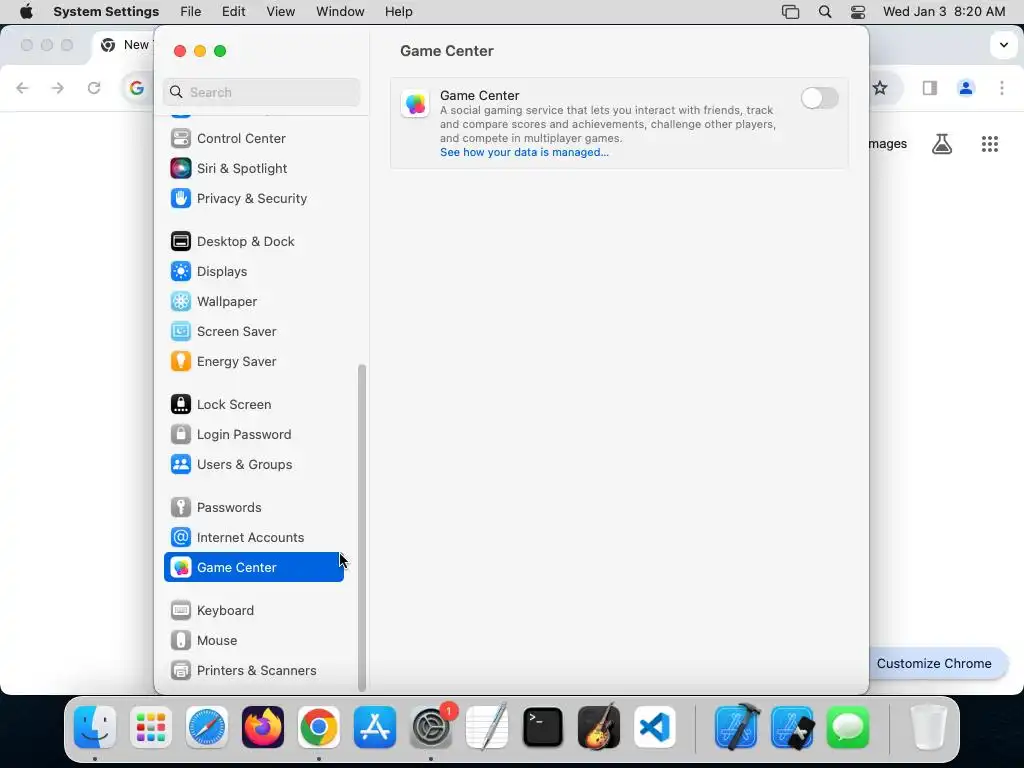The height and width of the screenshot is (768, 1024).
Task: Open the Help menu
Action: [x=398, y=12]
